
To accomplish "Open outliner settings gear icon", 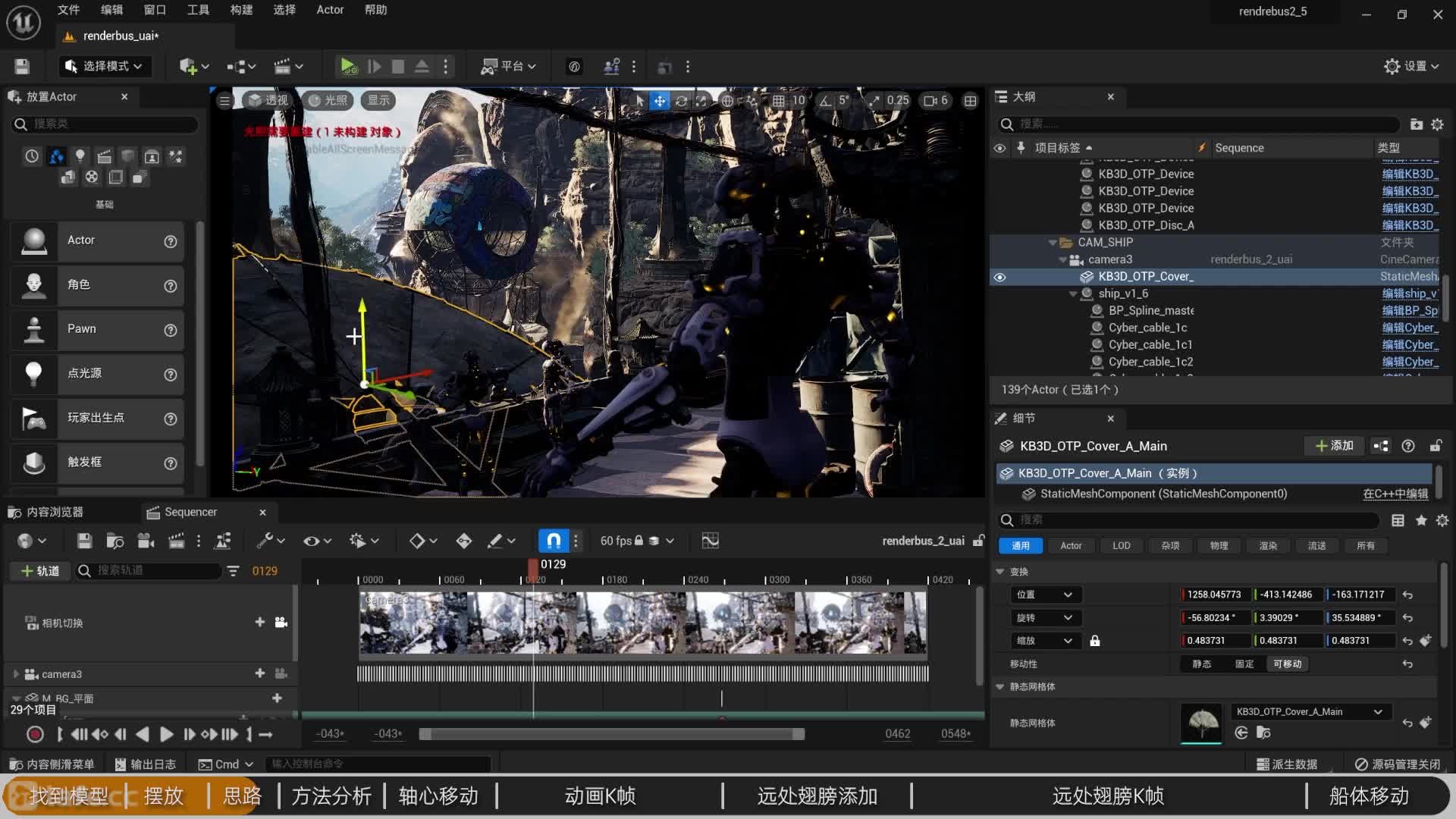I will tap(1437, 124).
